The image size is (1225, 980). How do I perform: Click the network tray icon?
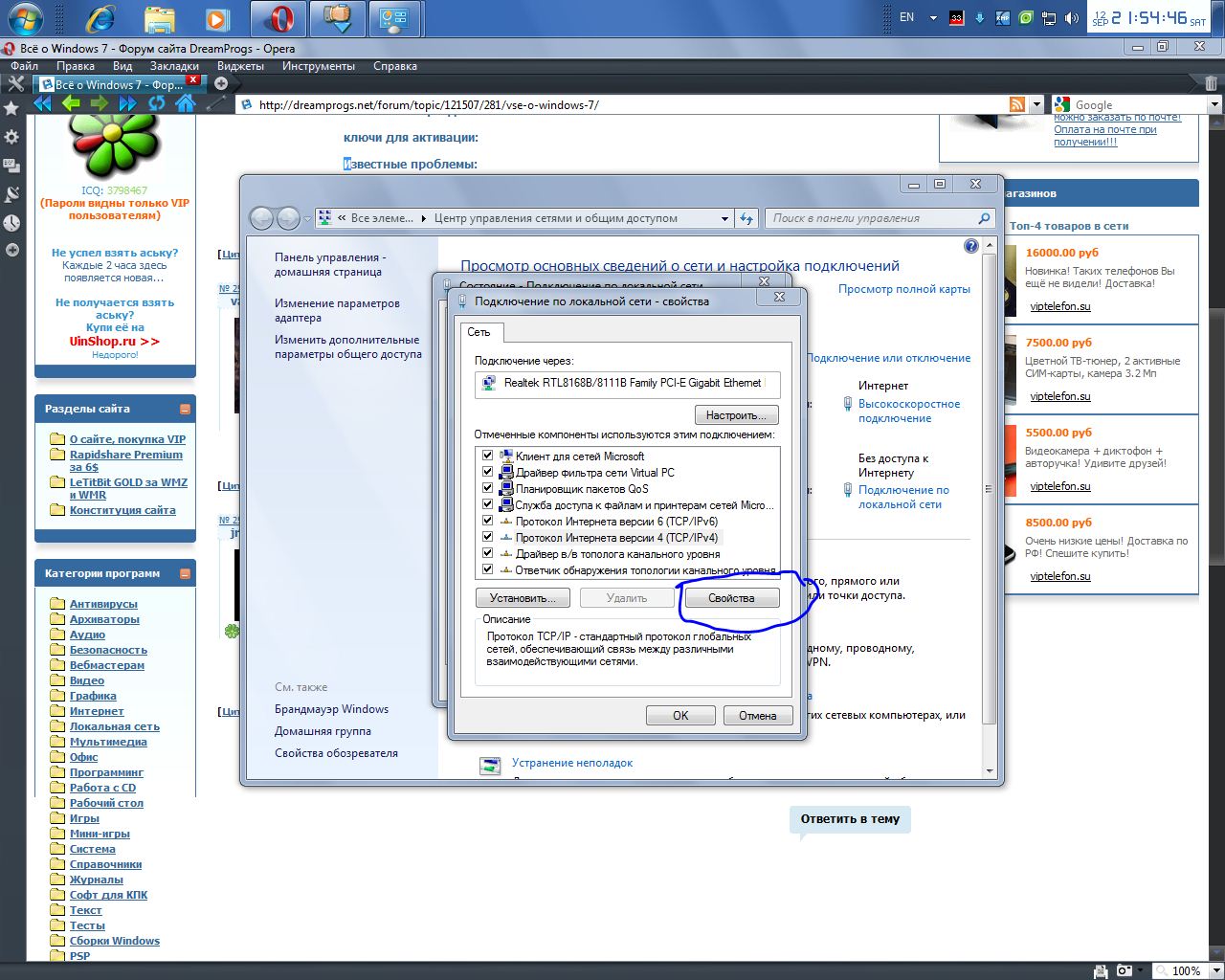[1049, 17]
